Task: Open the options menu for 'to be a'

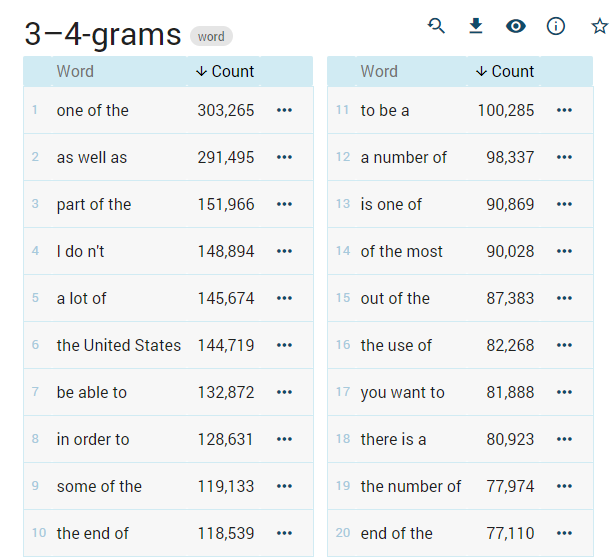Action: tap(564, 110)
